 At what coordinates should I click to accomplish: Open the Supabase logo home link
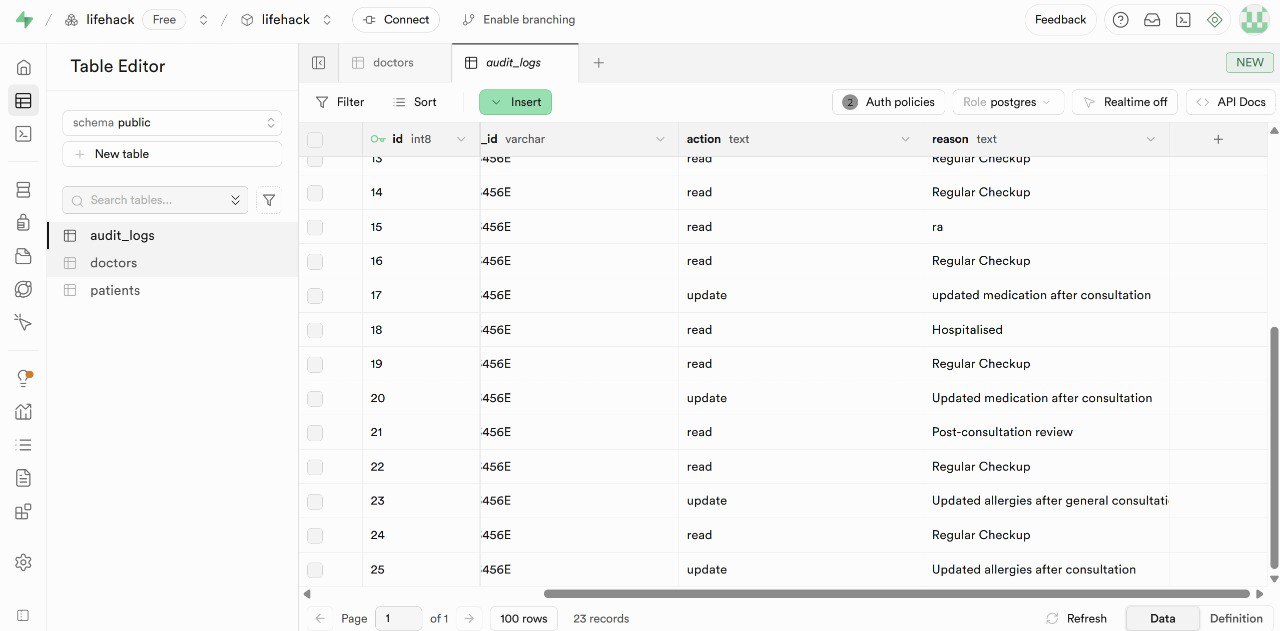coord(24,20)
